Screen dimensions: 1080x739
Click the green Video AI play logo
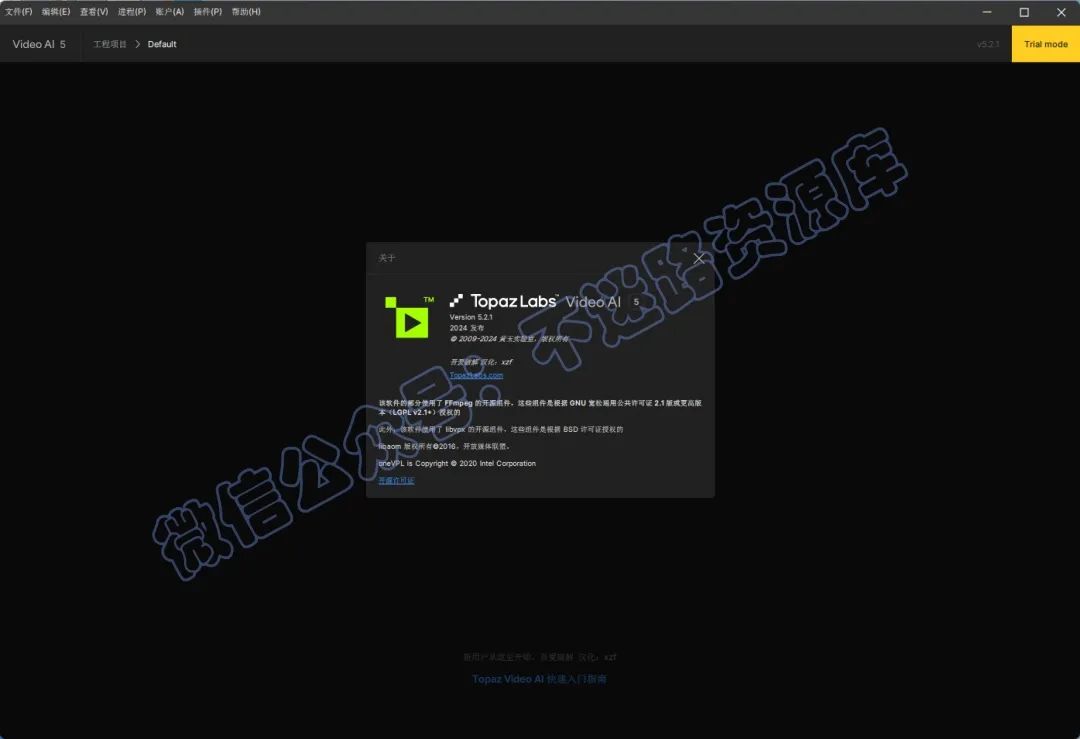409,318
